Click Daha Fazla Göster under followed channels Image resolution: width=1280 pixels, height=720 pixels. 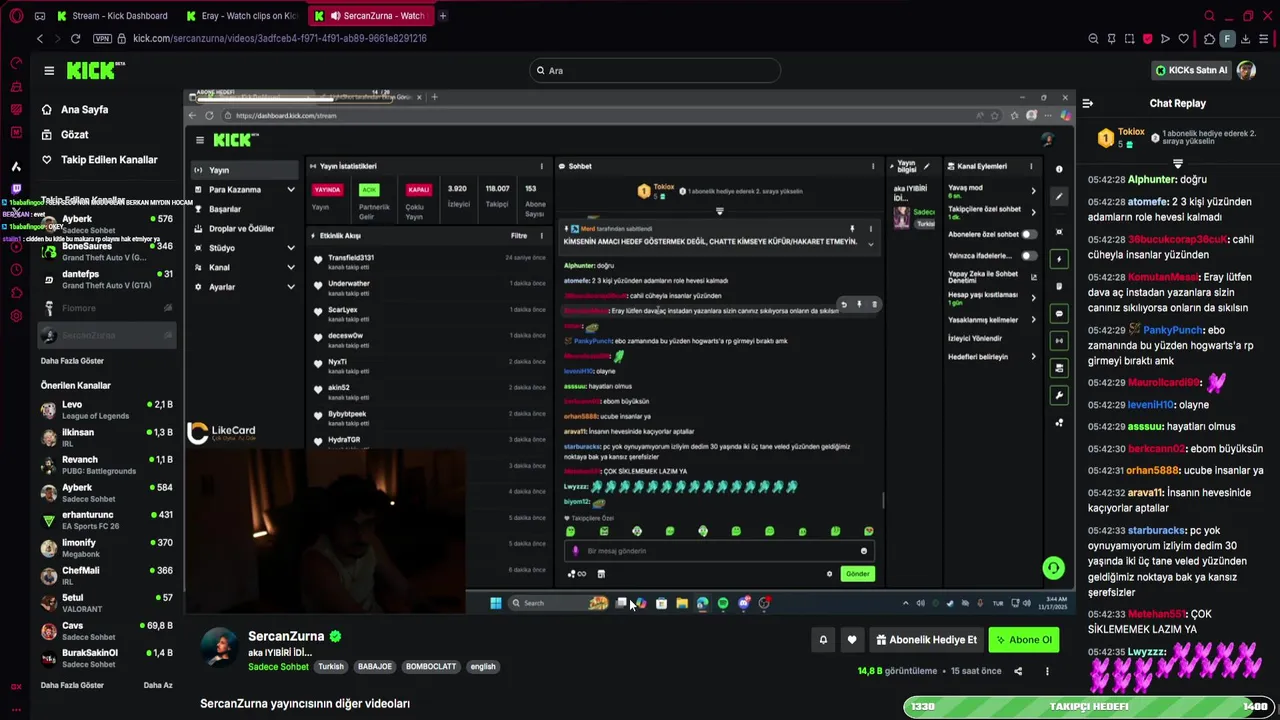pos(72,361)
